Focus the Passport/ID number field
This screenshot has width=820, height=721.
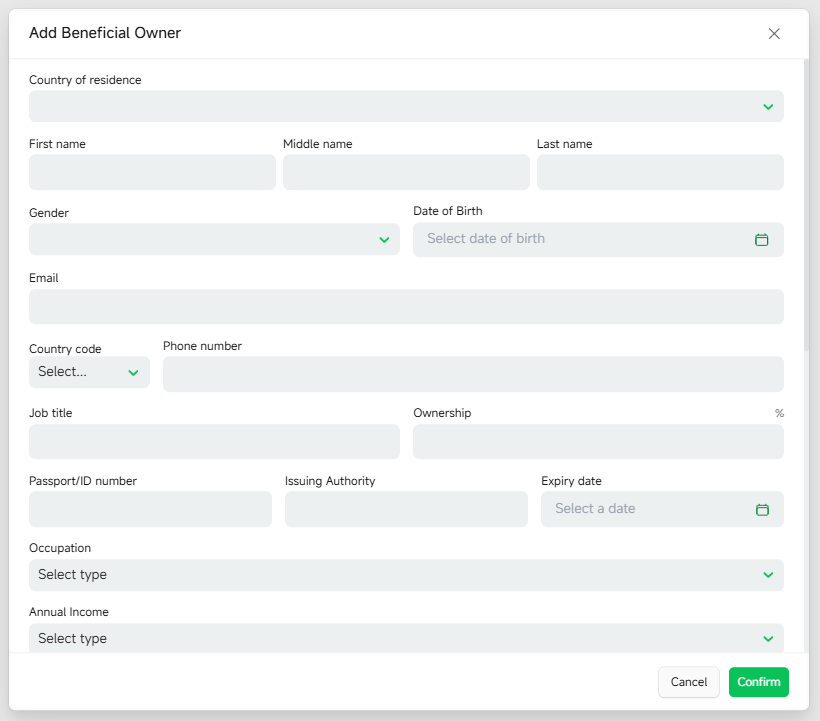(150, 509)
